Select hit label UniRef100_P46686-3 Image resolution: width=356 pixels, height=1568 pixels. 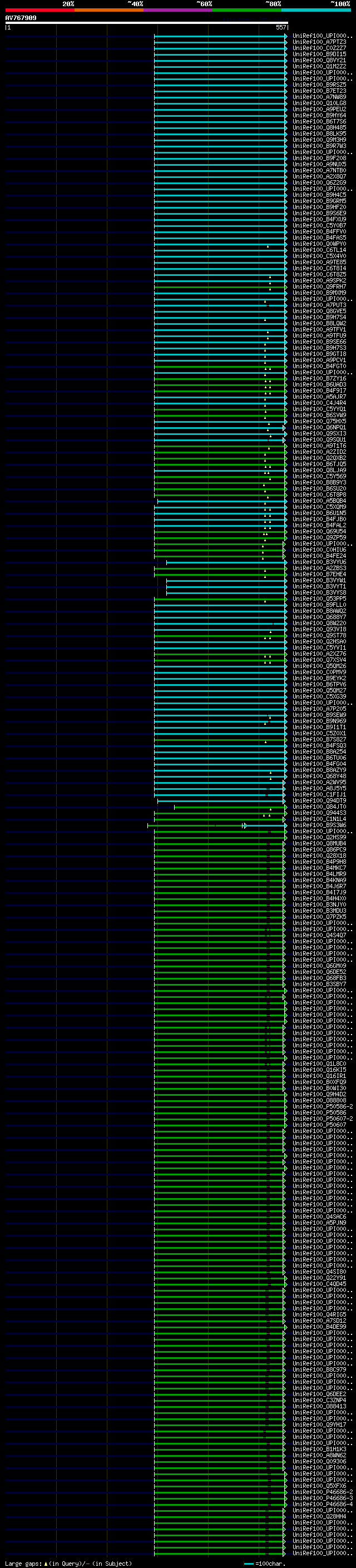coord(323,1498)
